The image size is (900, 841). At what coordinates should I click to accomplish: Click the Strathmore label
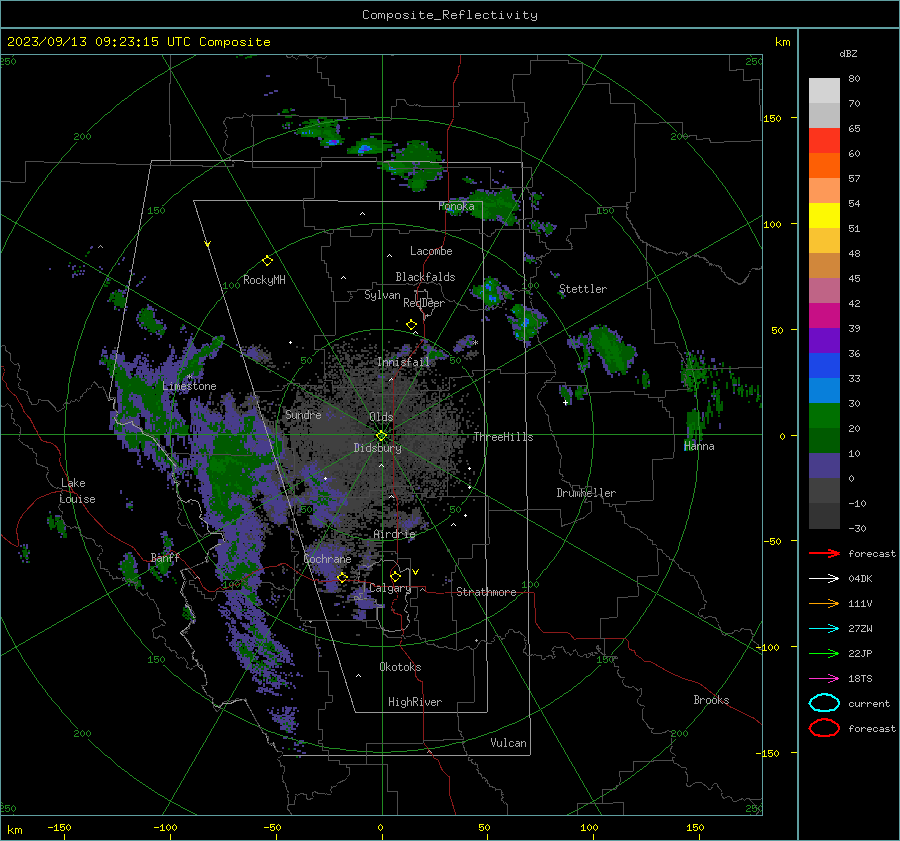pos(486,592)
